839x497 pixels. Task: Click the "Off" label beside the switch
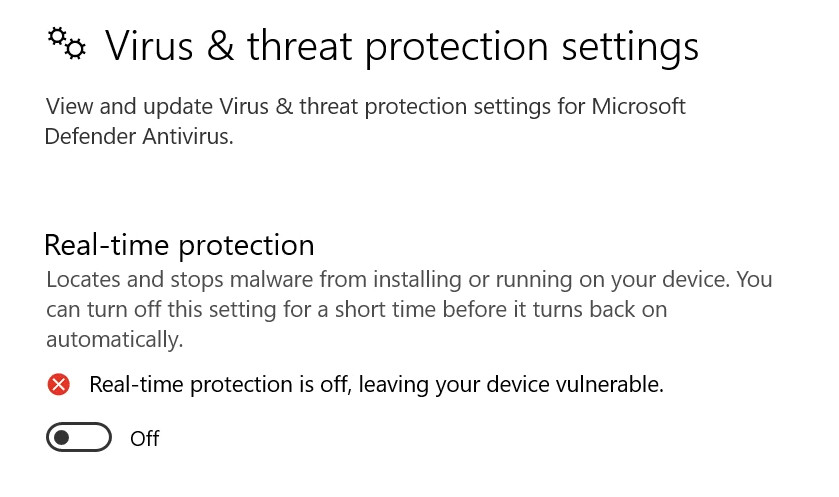click(145, 438)
